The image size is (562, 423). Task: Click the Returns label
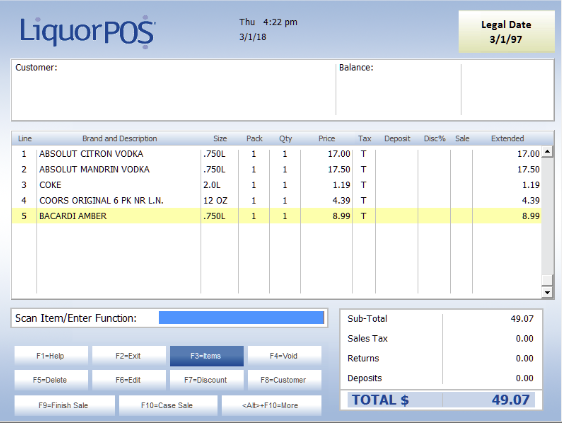(x=363, y=358)
